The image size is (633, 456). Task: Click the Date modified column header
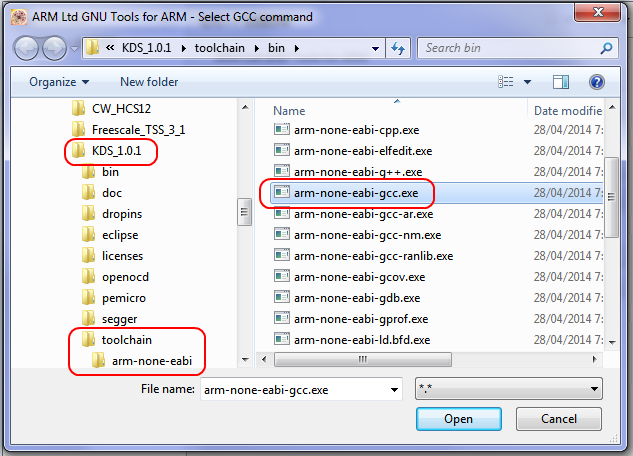tap(567, 111)
